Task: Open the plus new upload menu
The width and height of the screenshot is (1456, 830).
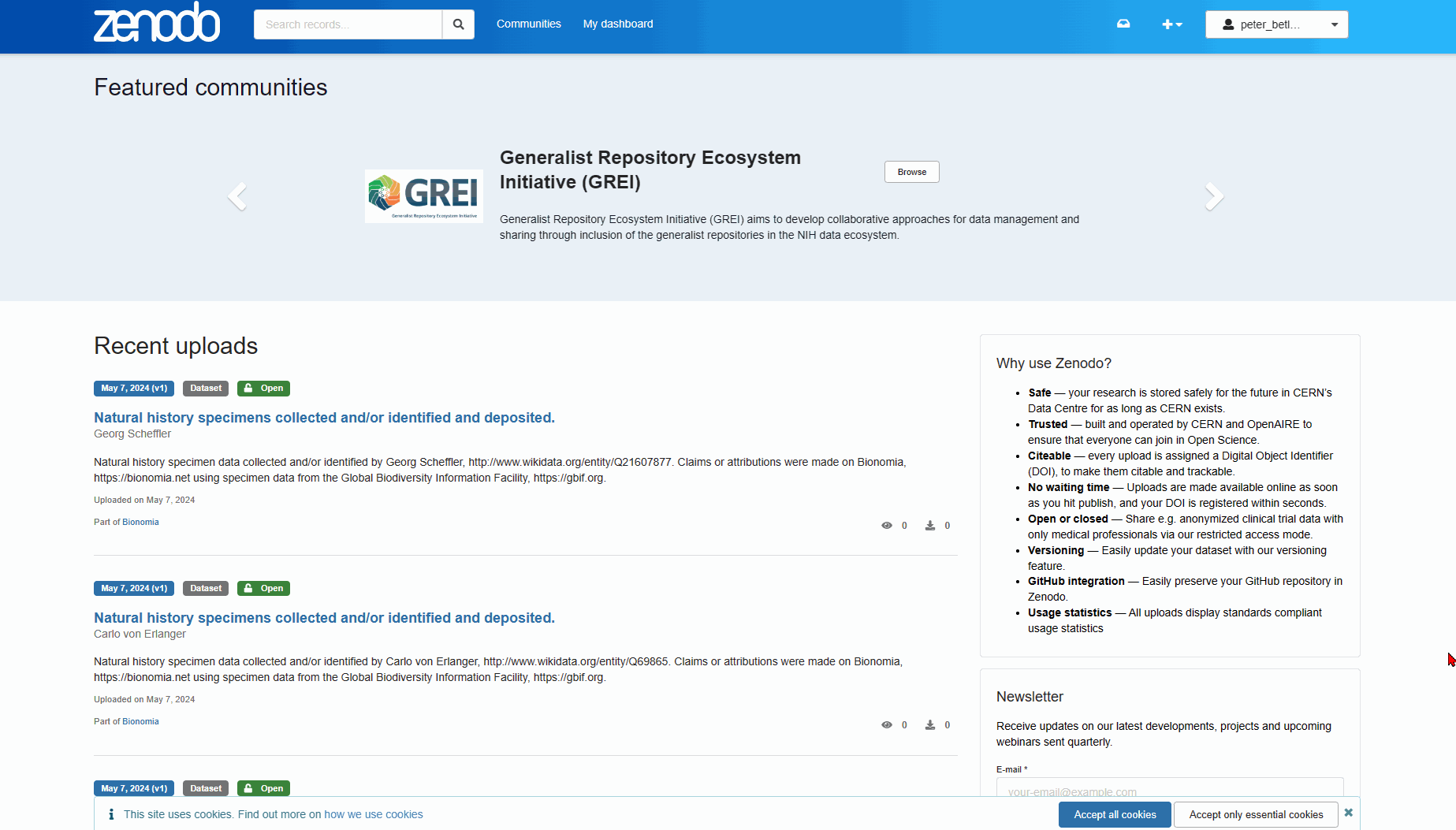Action: click(x=1172, y=24)
